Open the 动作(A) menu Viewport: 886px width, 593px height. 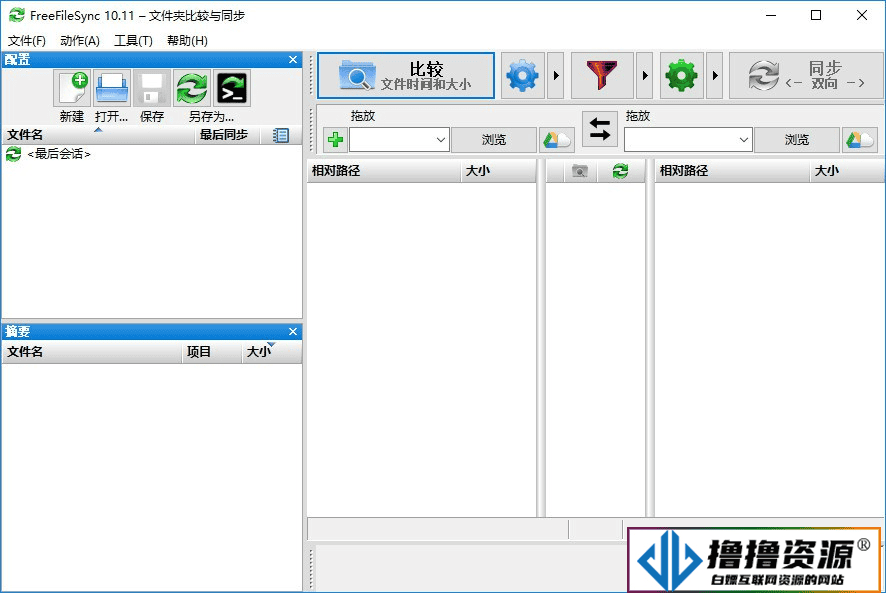[80, 41]
